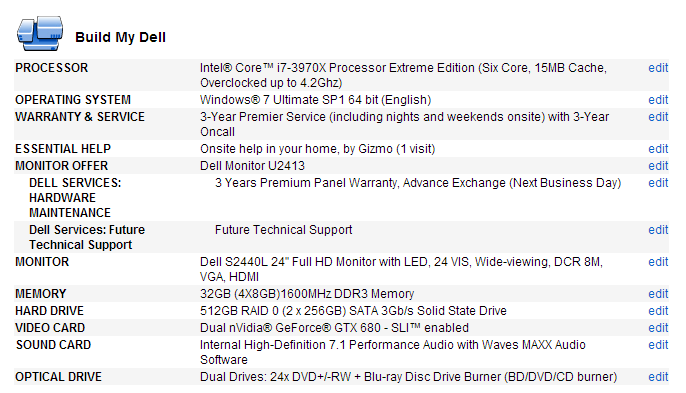Edit the OPERATING SYSTEM choice

(x=658, y=100)
